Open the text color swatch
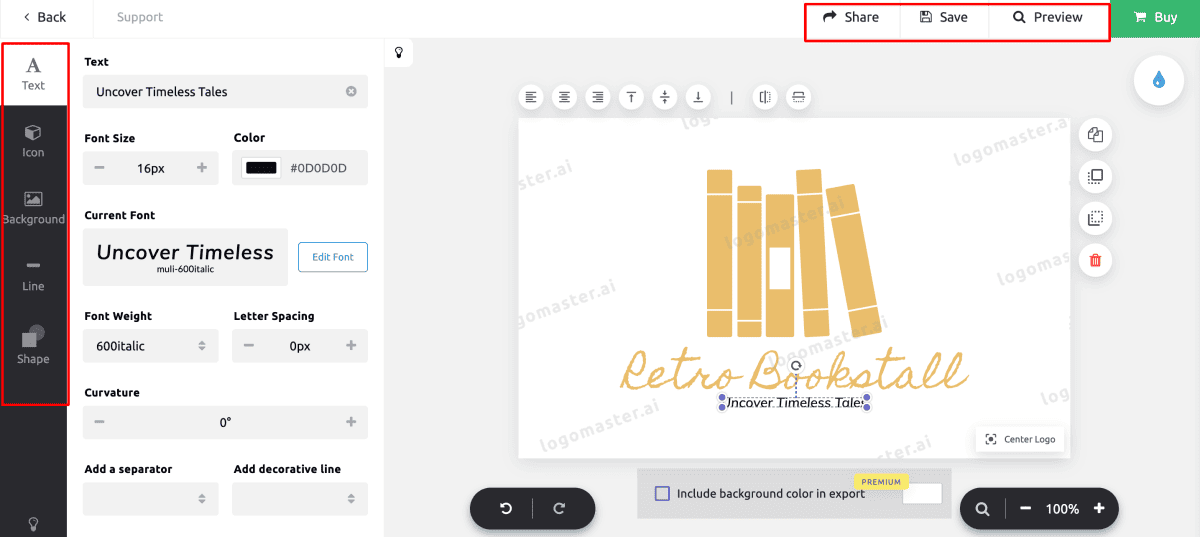Viewport: 1200px width, 537px height. pyautogui.click(x=262, y=168)
